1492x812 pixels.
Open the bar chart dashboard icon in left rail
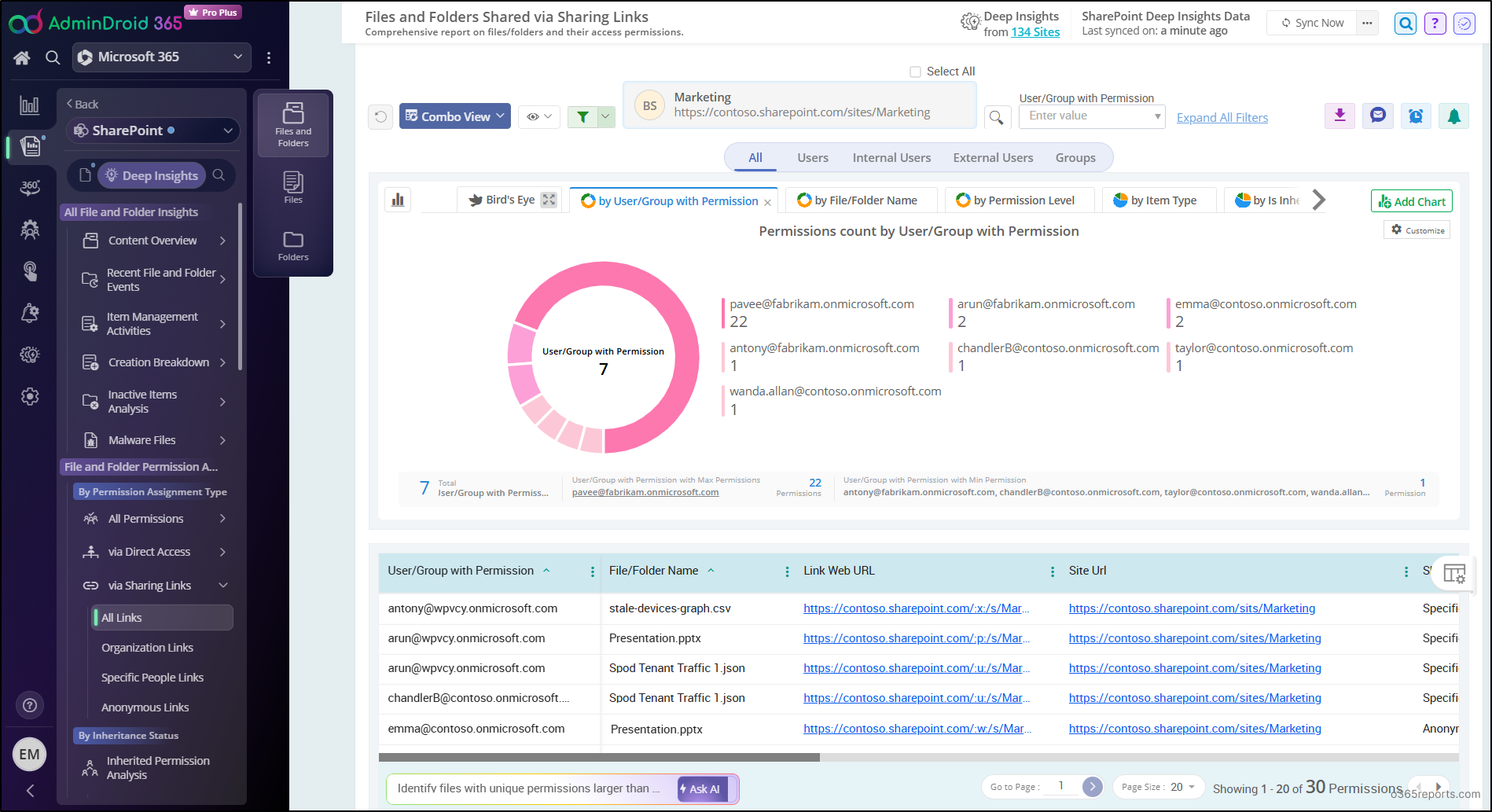tap(30, 105)
